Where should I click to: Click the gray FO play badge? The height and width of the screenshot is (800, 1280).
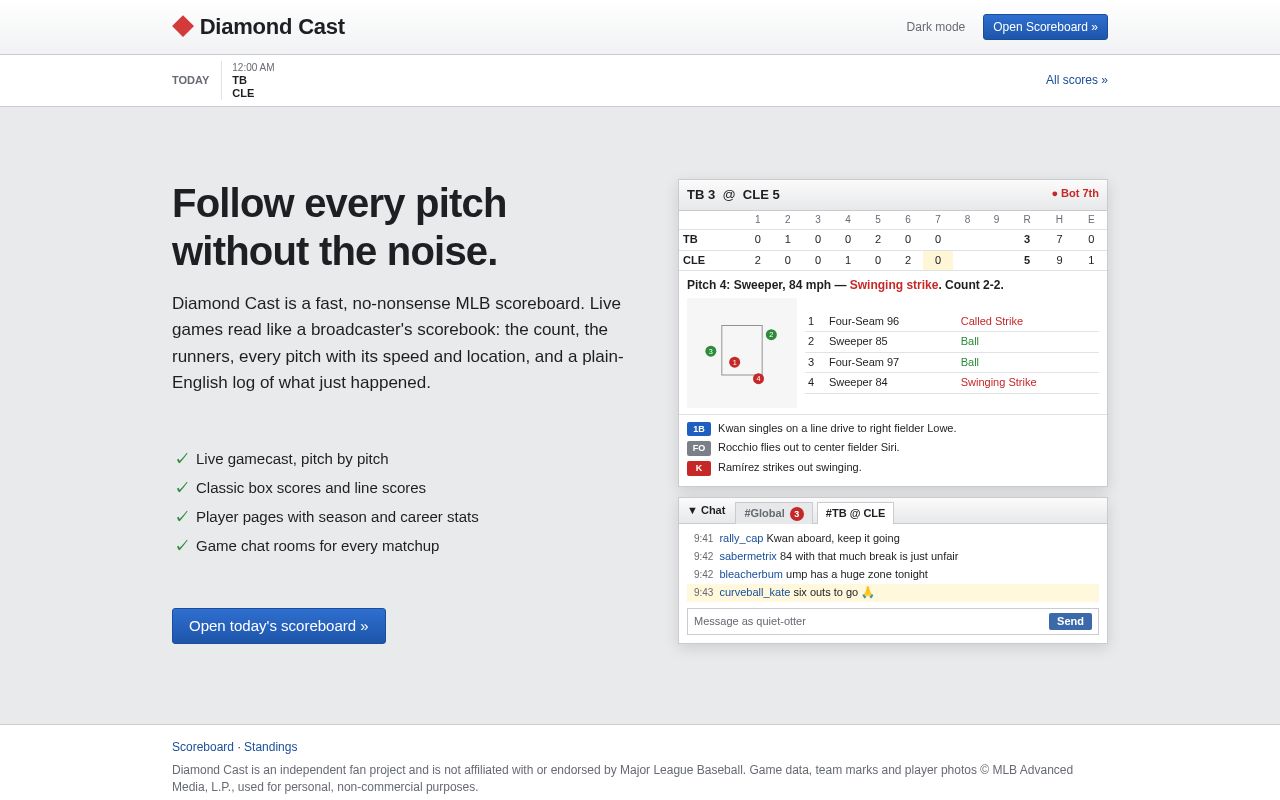[699, 448]
